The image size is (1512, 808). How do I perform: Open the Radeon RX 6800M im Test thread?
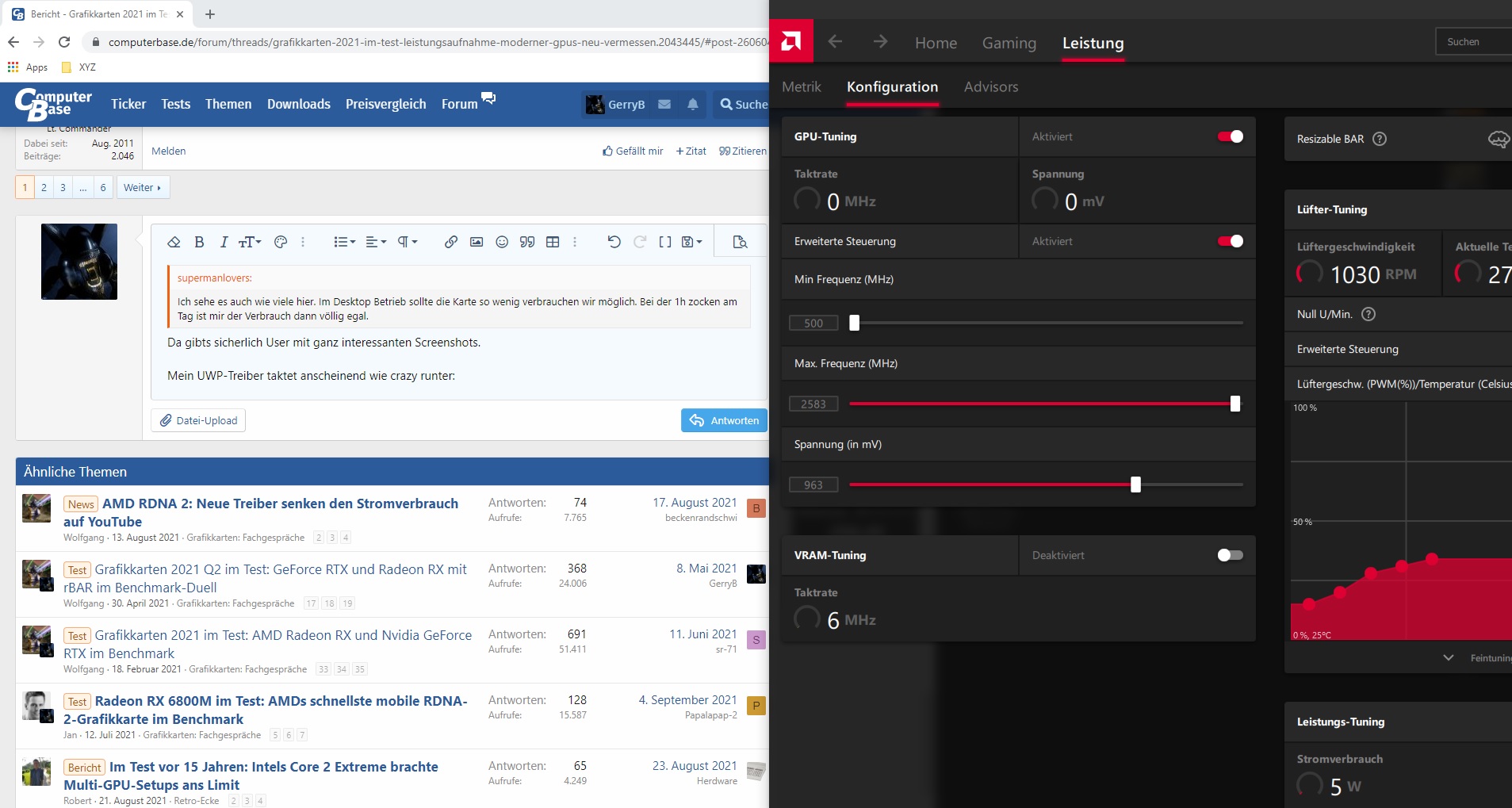pos(266,710)
